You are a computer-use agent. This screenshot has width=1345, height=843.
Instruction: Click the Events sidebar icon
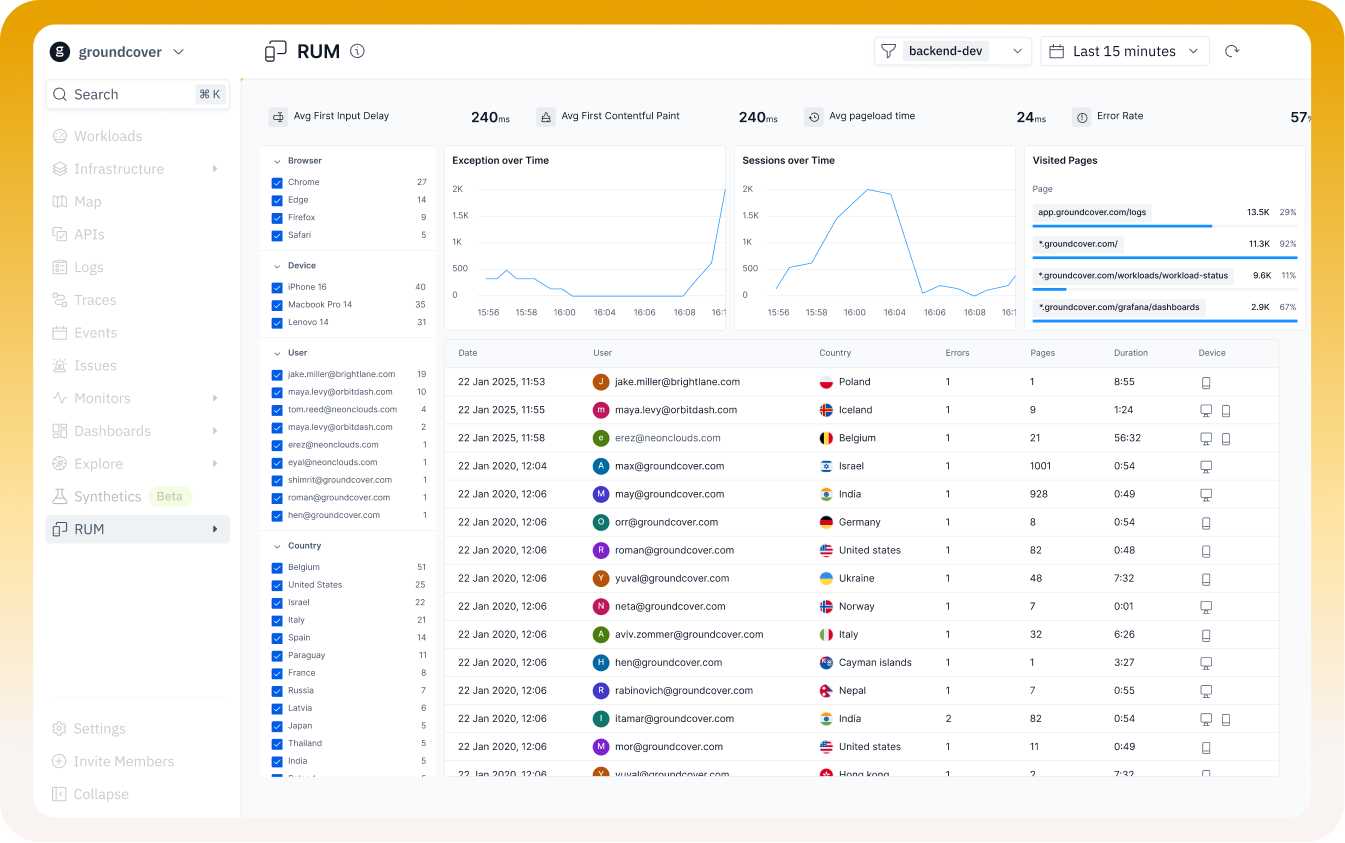click(60, 333)
